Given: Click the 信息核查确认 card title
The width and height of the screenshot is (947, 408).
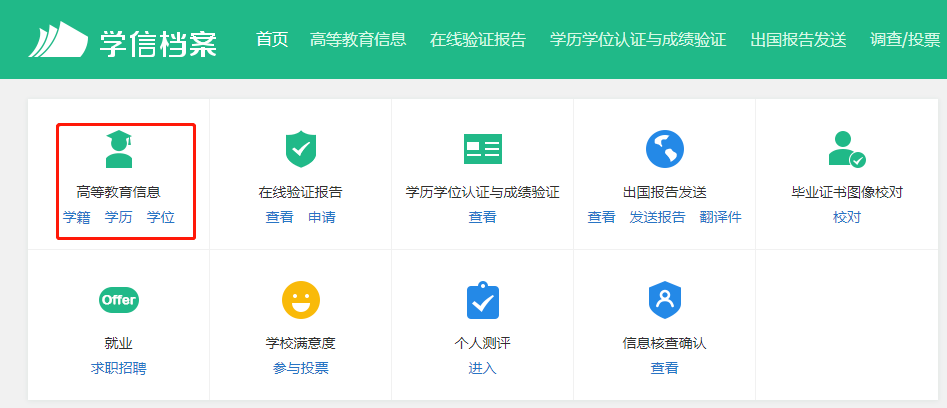Looking at the screenshot, I should 665,343.
